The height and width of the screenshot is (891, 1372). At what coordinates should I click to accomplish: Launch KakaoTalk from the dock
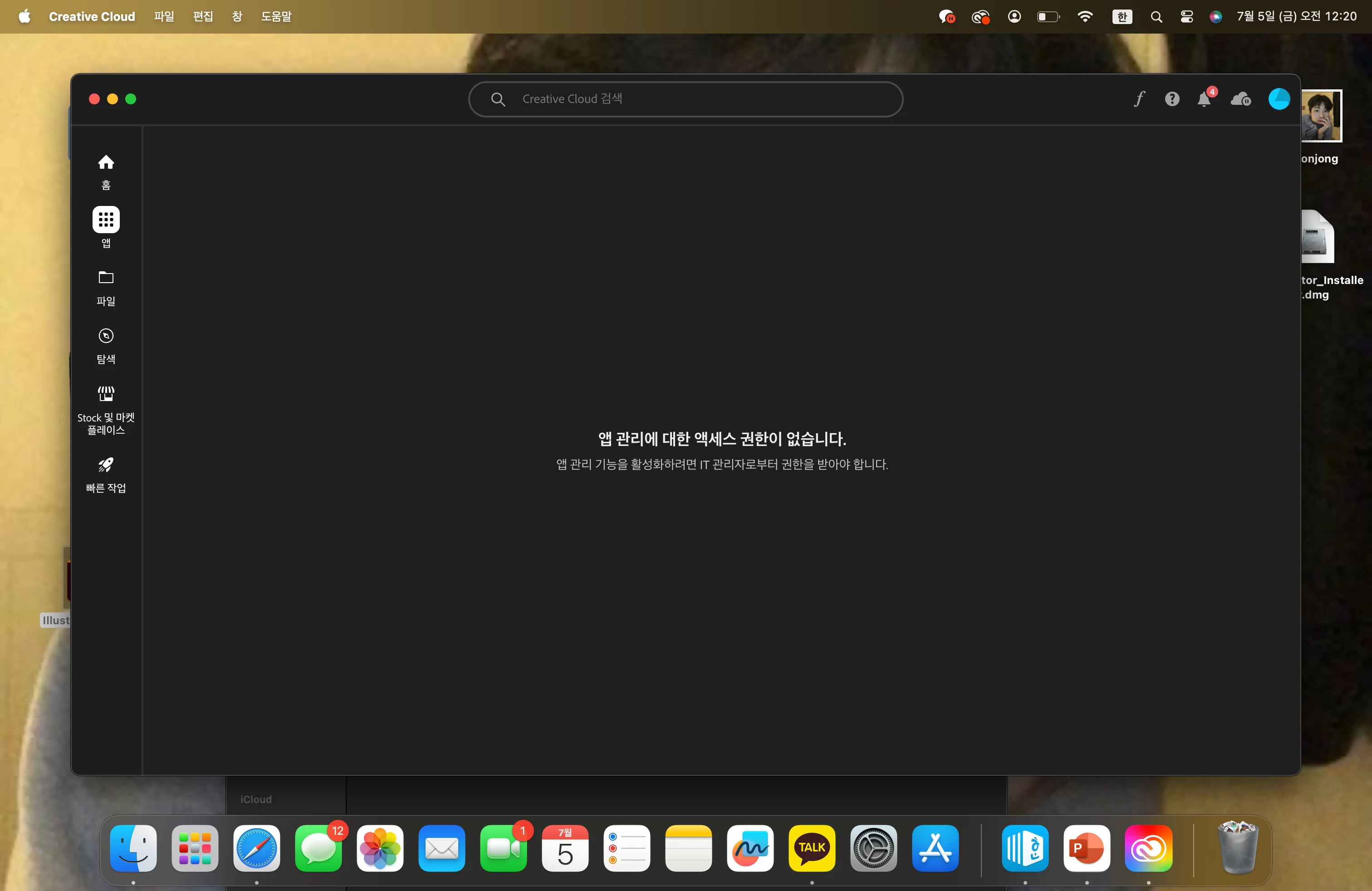coord(812,848)
